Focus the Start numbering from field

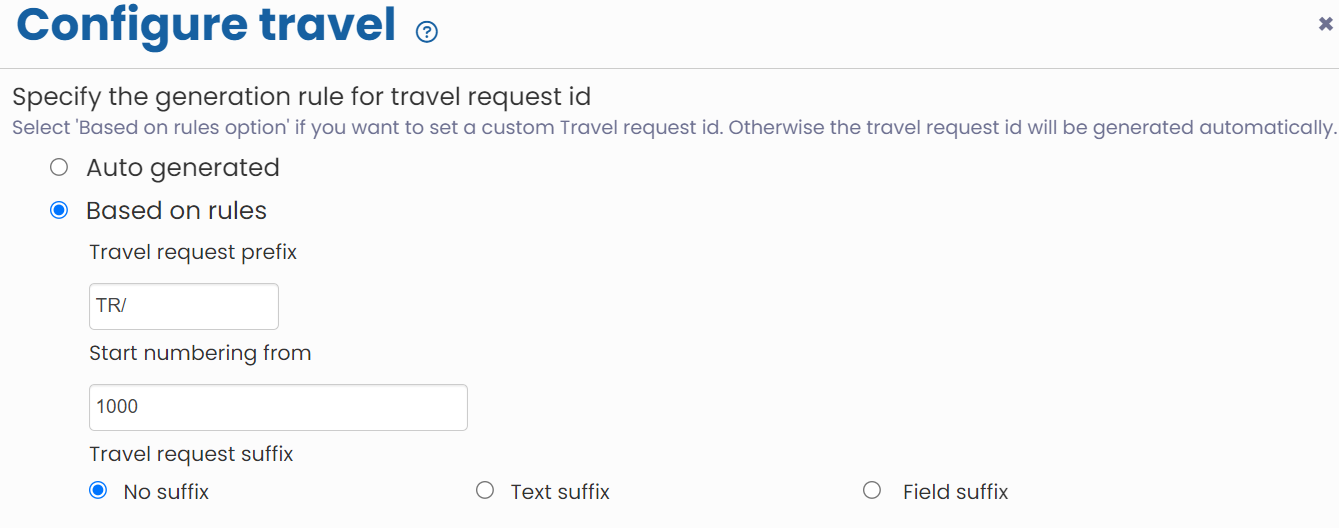click(278, 407)
